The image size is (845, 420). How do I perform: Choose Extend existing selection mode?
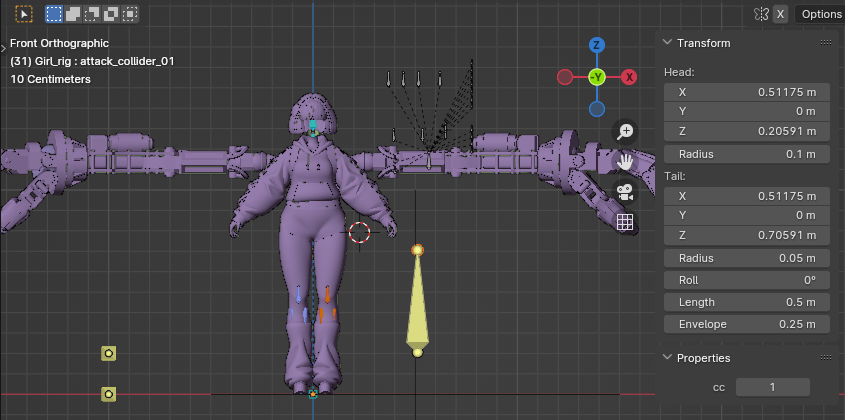click(73, 14)
